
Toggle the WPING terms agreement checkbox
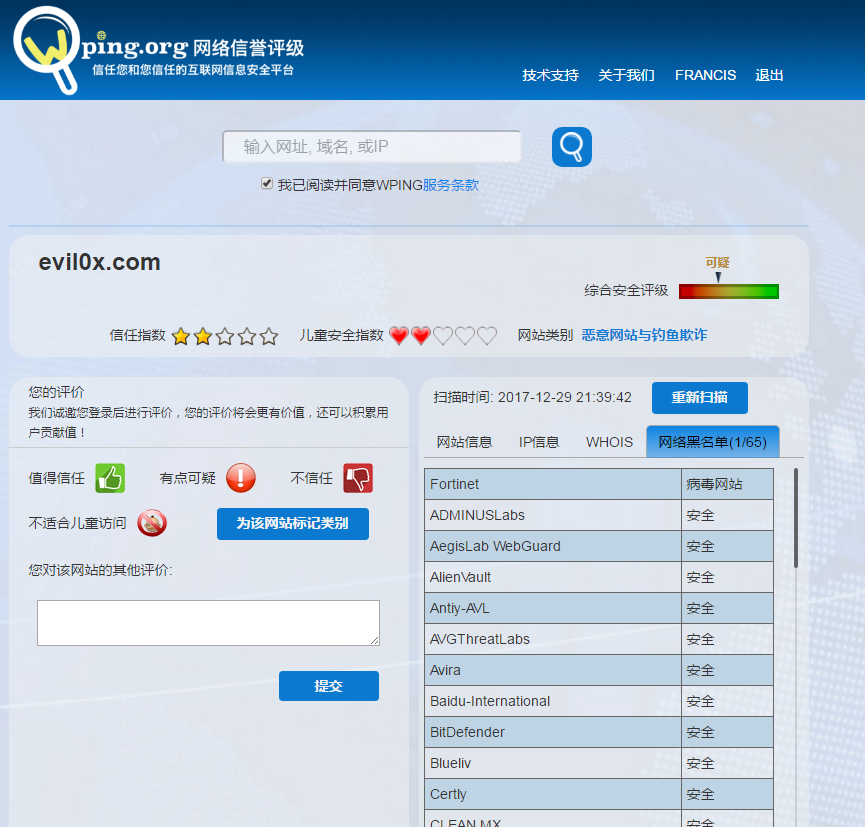click(267, 184)
